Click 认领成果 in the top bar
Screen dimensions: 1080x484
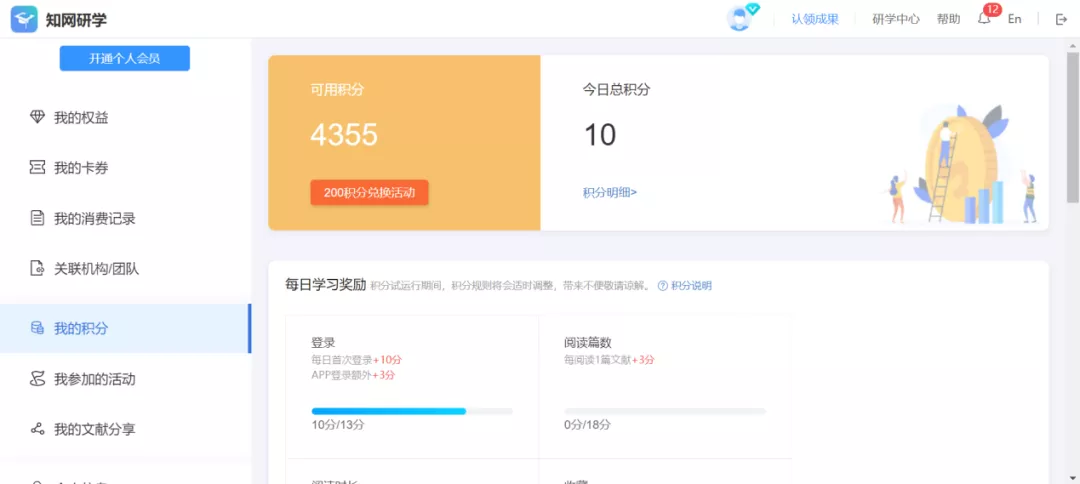pyautogui.click(x=815, y=19)
